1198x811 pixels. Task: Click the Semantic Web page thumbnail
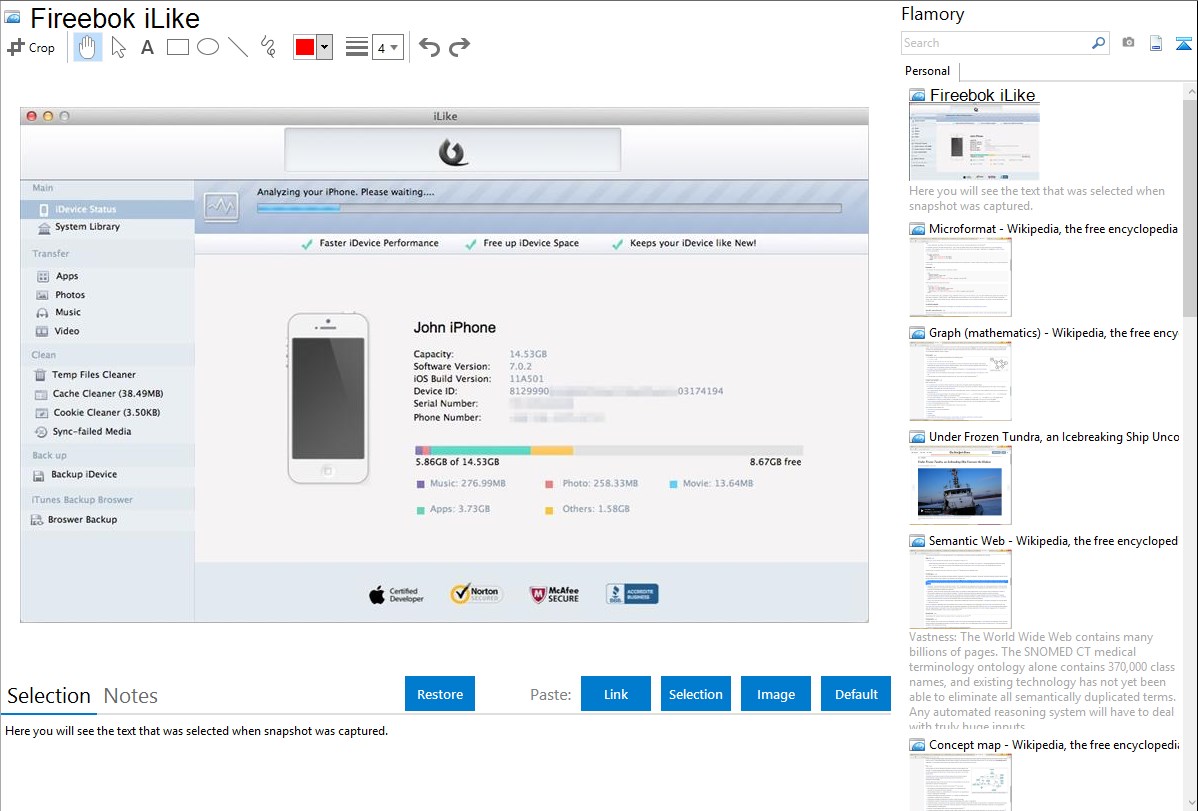(960, 589)
